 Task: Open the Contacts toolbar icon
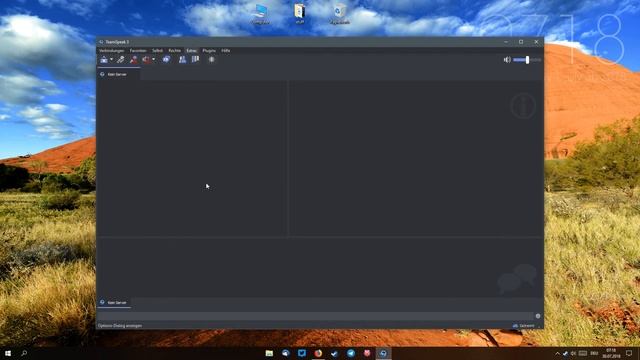pyautogui.click(x=182, y=60)
